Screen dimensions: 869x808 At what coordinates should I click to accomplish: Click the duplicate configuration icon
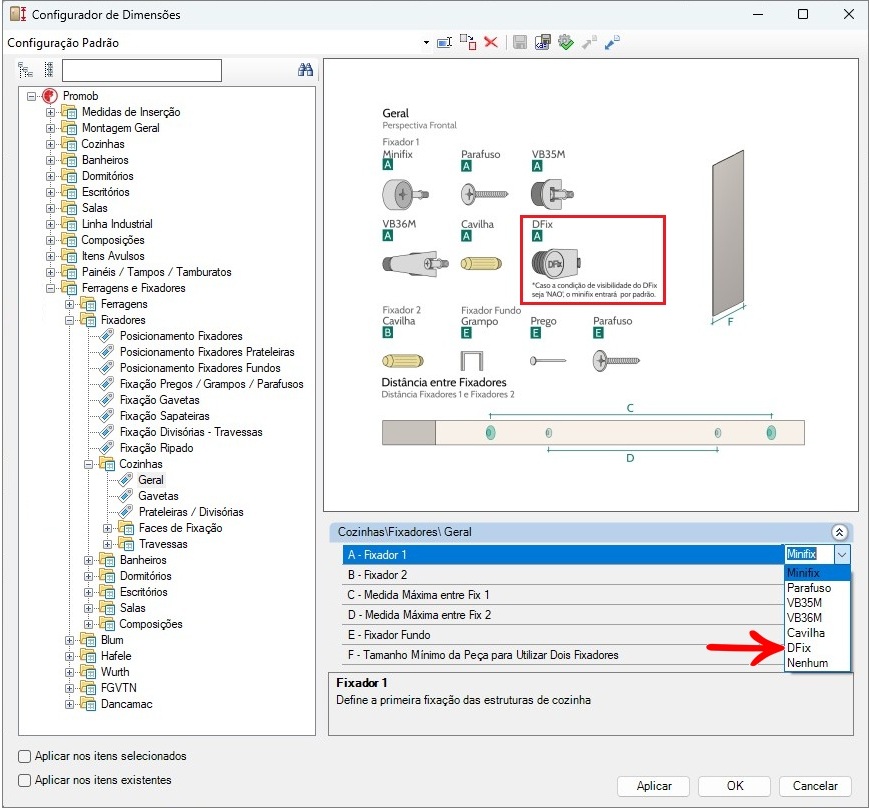tap(468, 43)
